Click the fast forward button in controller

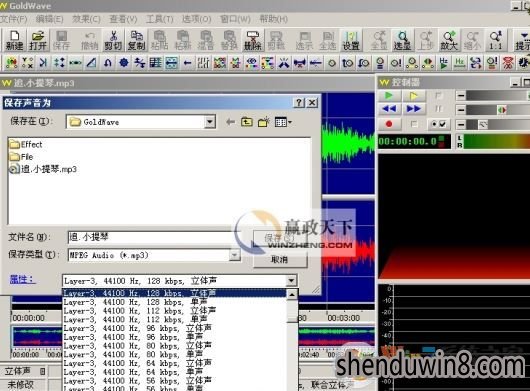pyautogui.click(x=413, y=109)
